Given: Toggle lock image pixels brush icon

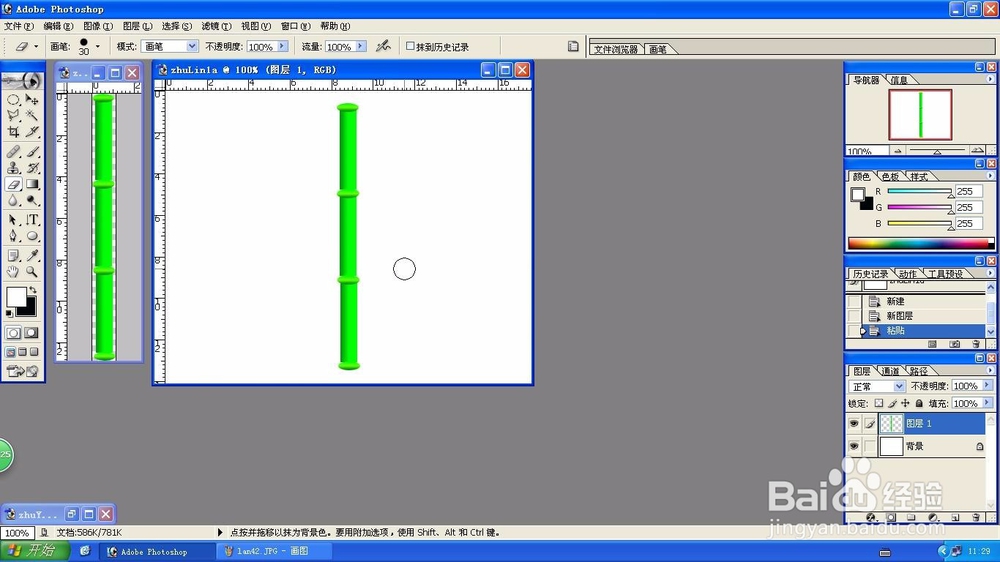Looking at the screenshot, I should [x=892, y=403].
